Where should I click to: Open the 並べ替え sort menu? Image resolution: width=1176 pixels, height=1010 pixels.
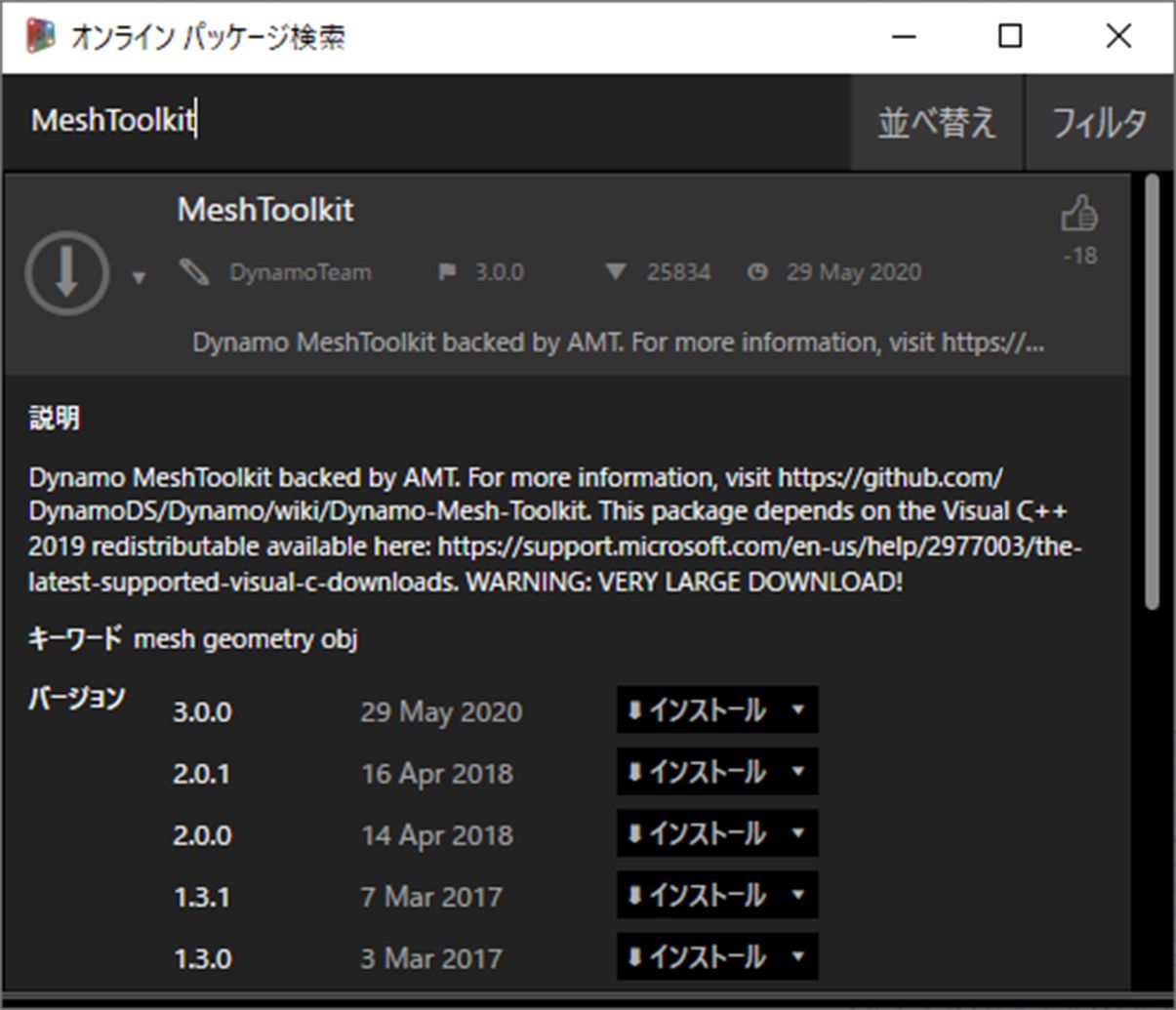[x=937, y=122]
